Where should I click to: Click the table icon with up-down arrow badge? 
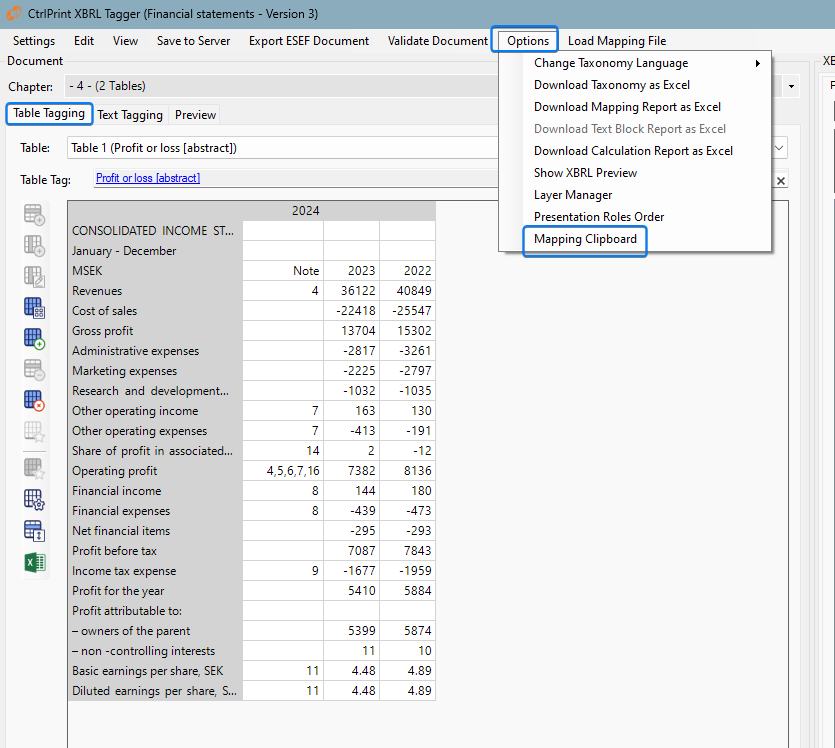coord(34,531)
